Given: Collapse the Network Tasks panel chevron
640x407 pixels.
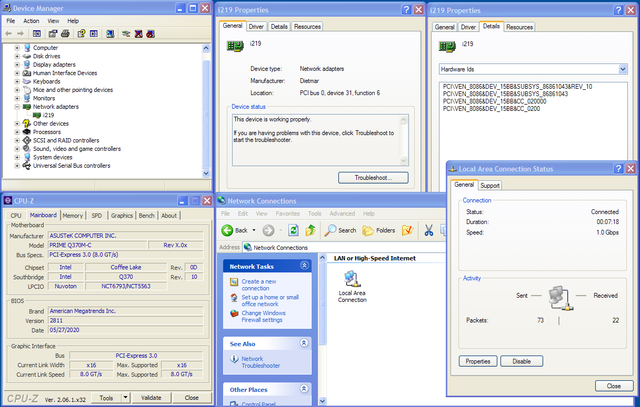Looking at the screenshot, I should (304, 266).
